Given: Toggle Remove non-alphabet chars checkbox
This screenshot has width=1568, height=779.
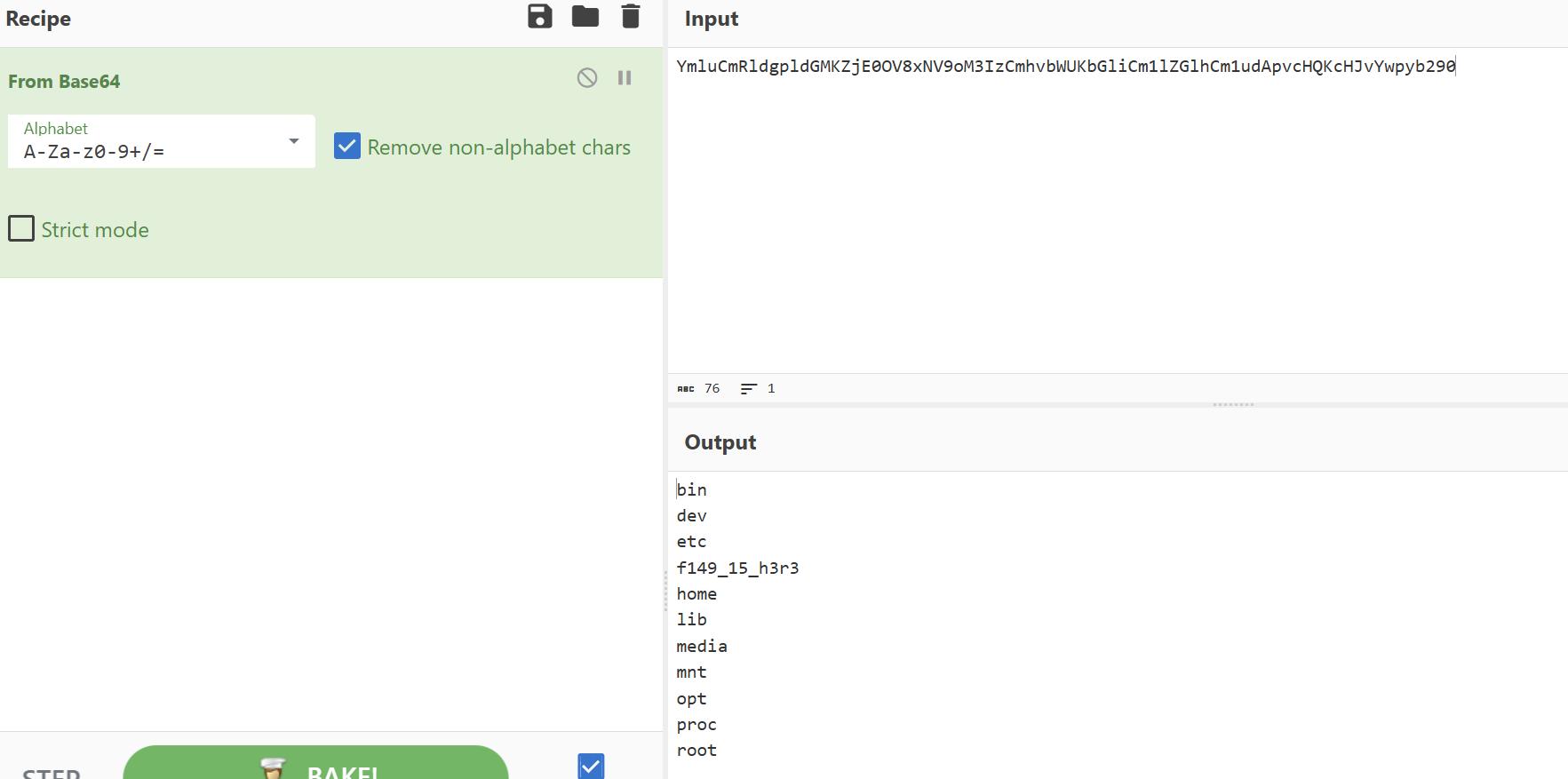Looking at the screenshot, I should [347, 146].
